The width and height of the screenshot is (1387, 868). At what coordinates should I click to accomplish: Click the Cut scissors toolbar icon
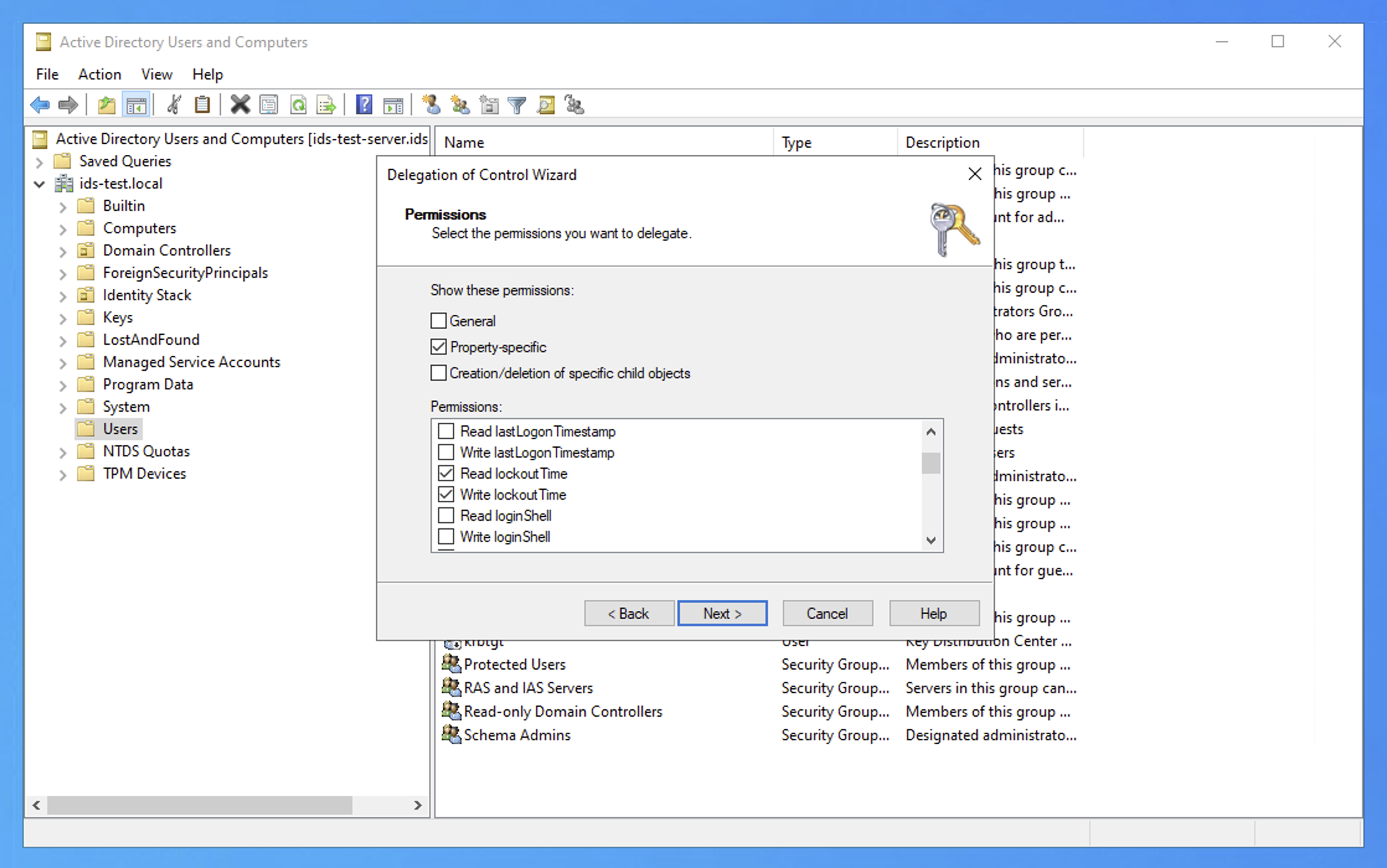pos(174,105)
